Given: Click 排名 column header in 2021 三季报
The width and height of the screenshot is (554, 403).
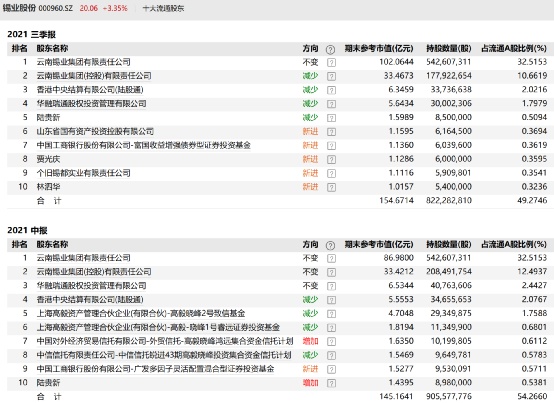Looking at the screenshot, I should pos(19,48).
